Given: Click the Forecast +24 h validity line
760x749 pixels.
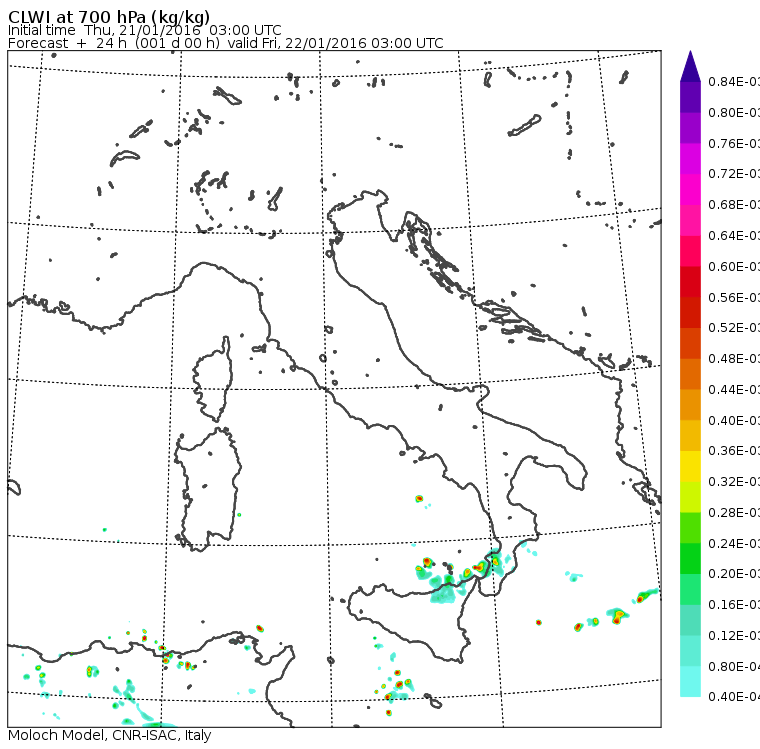Looking at the screenshot, I should 225,44.
